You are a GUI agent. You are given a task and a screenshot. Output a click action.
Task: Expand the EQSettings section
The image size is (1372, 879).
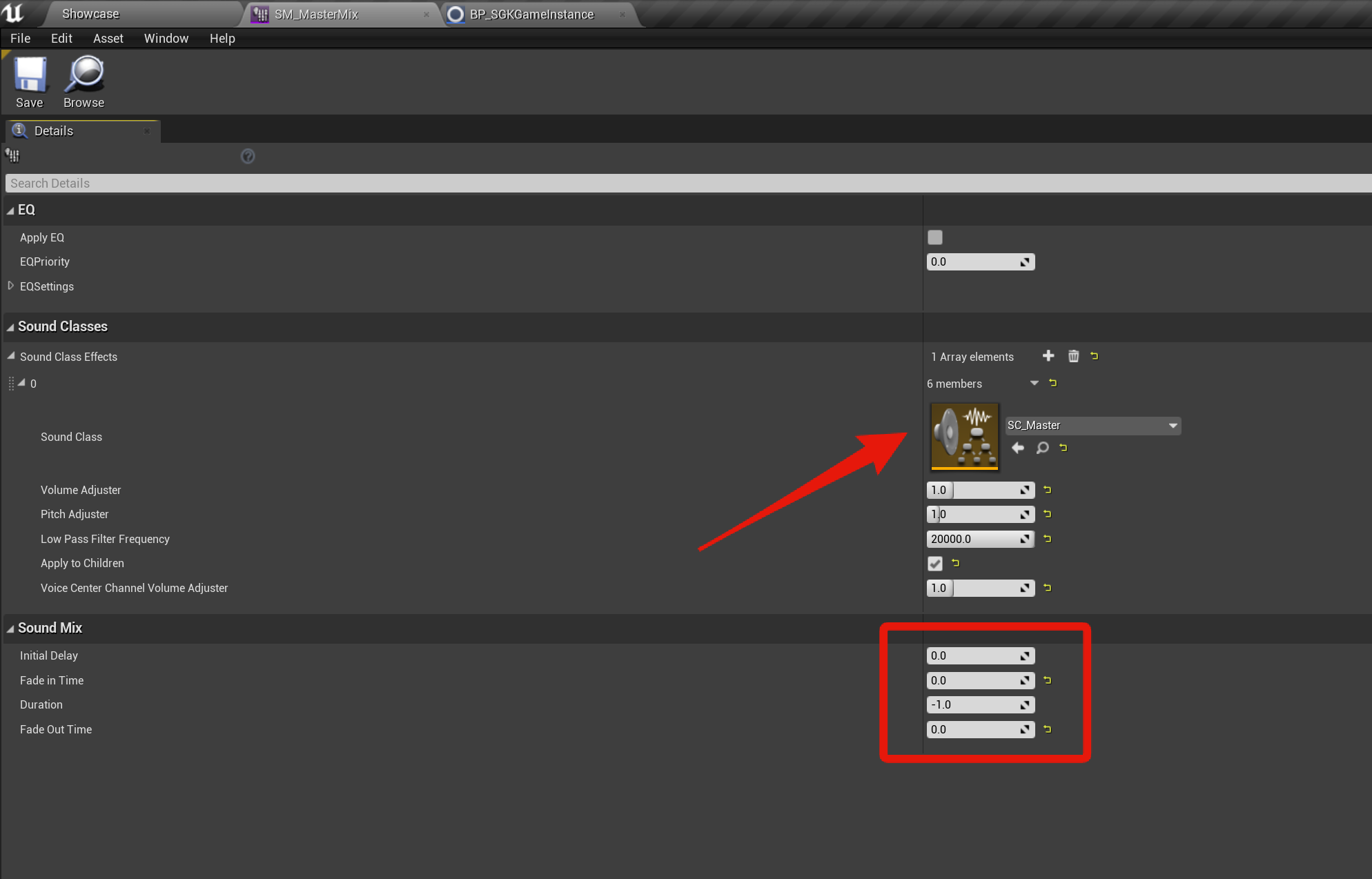pos(10,286)
